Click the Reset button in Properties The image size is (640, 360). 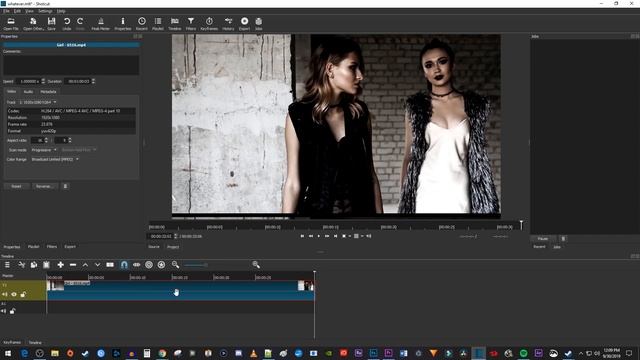[16, 186]
